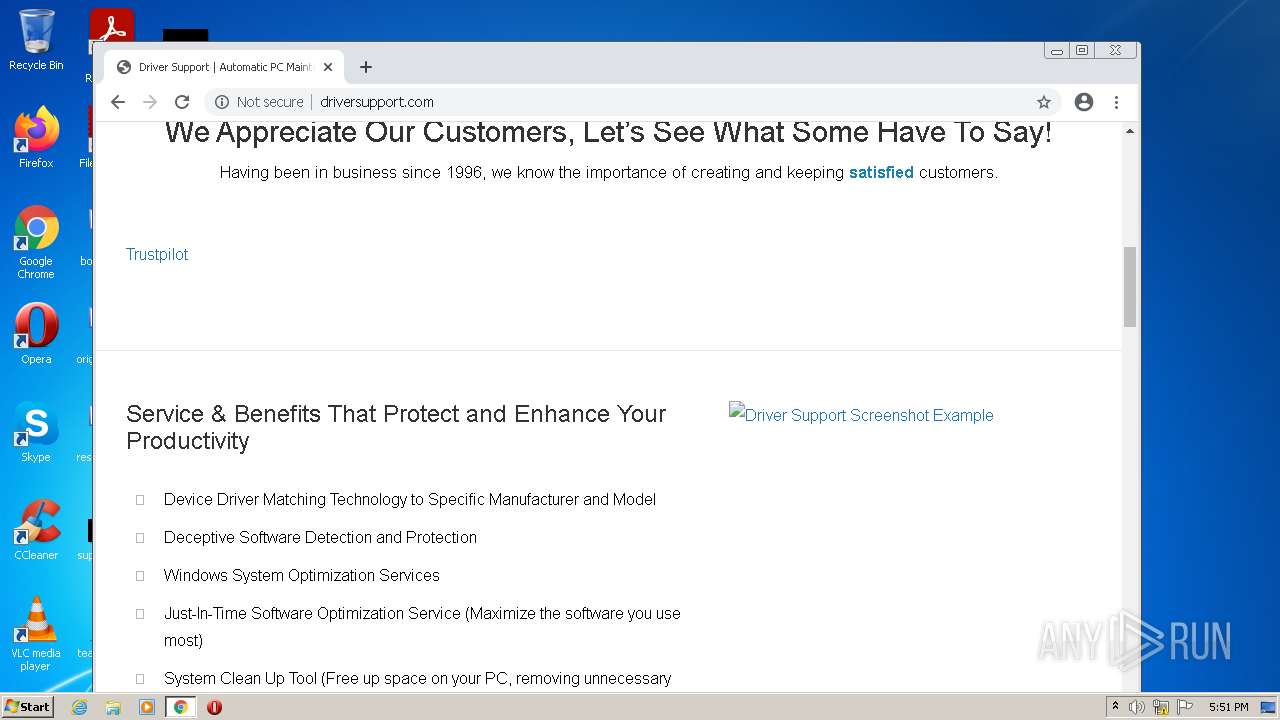Screen dimensions: 1280x720
Task: View site information next to Not secure
Action: (222, 102)
